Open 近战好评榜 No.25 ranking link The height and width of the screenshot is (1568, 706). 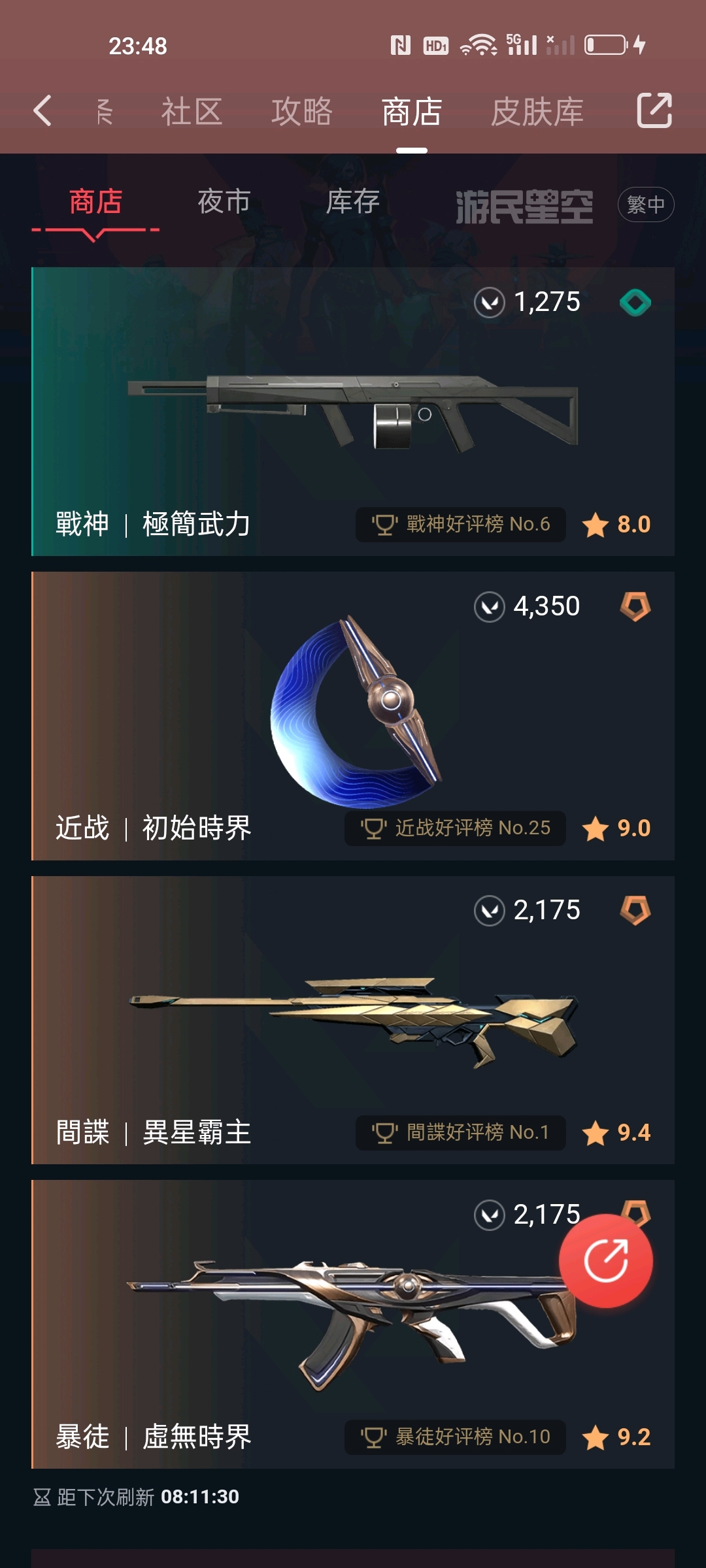[455, 828]
